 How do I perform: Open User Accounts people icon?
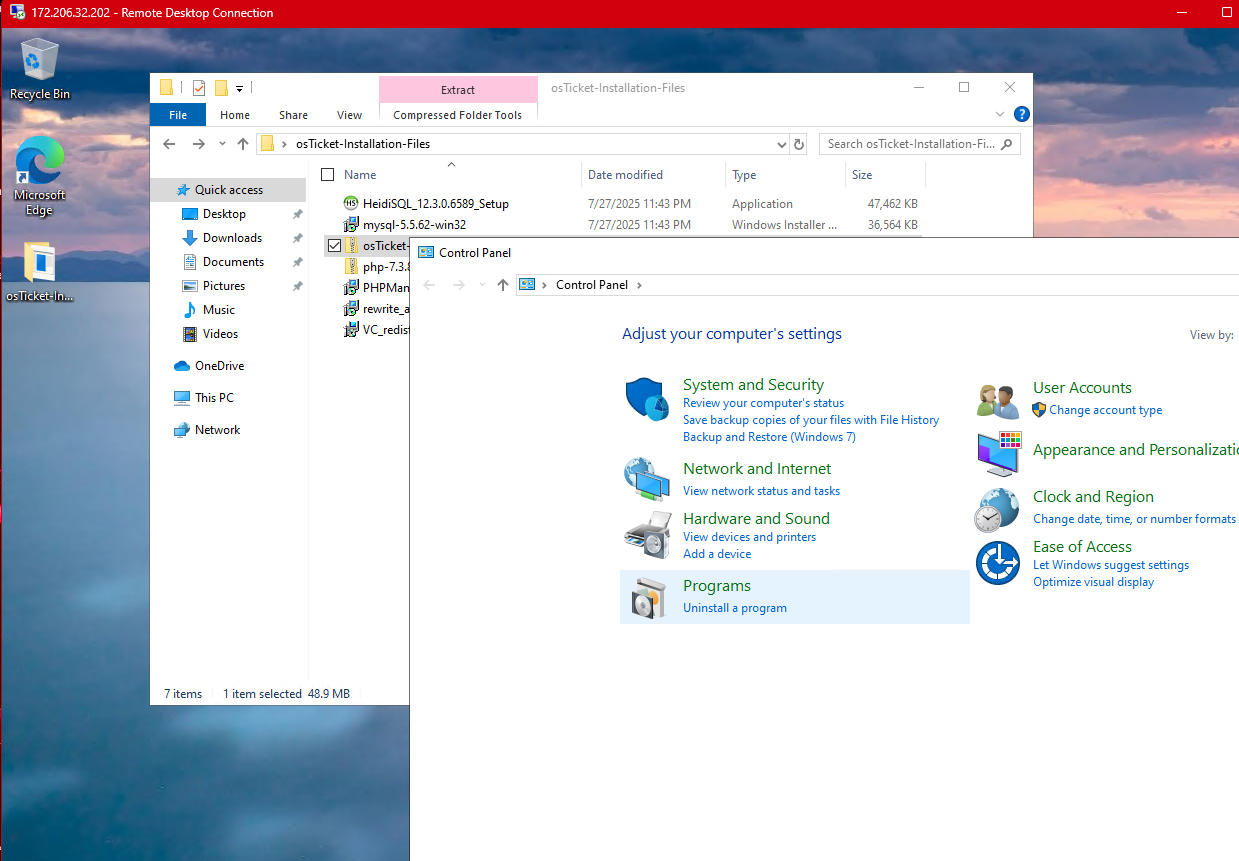pyautogui.click(x=998, y=400)
